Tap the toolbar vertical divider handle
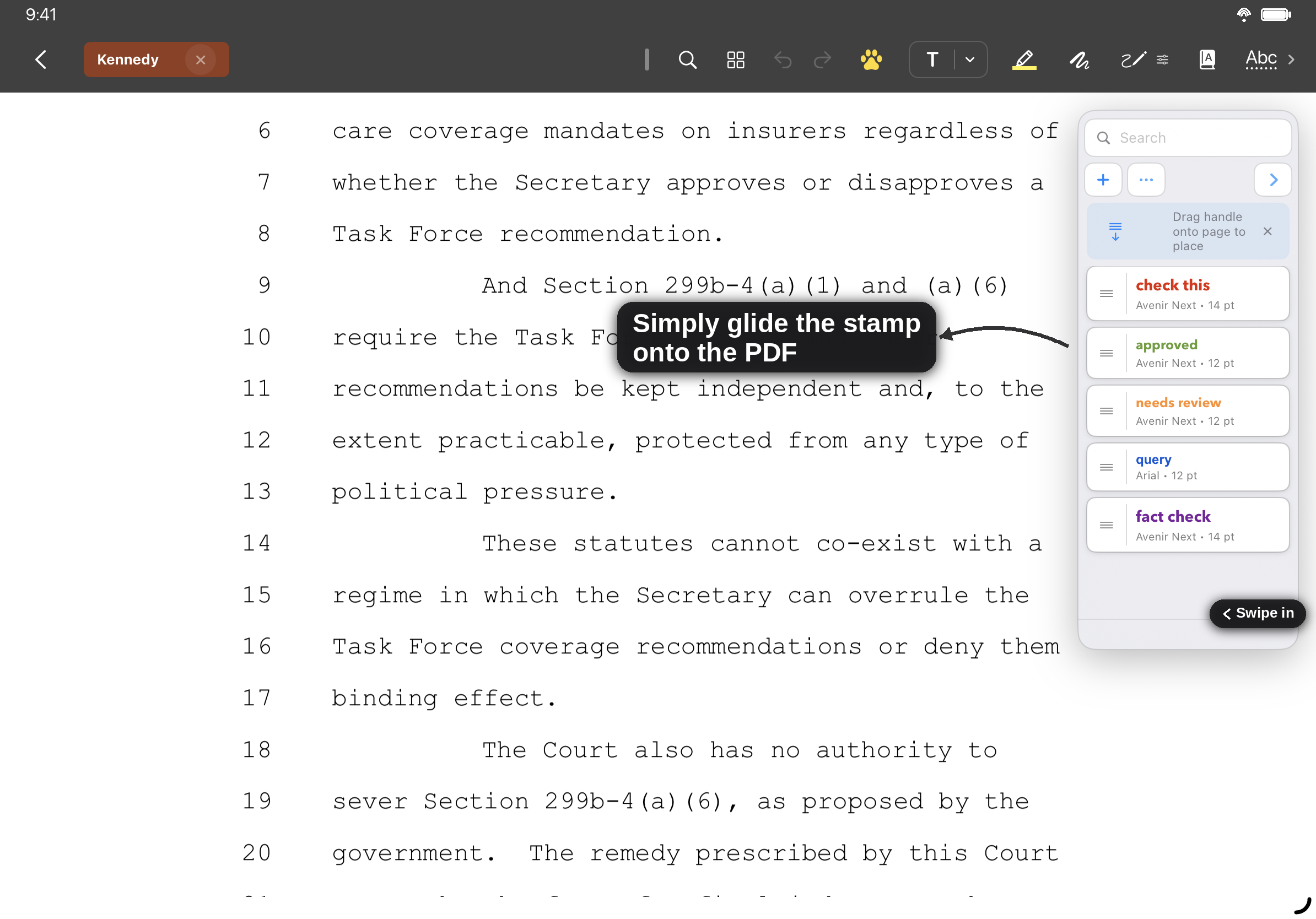 646,60
